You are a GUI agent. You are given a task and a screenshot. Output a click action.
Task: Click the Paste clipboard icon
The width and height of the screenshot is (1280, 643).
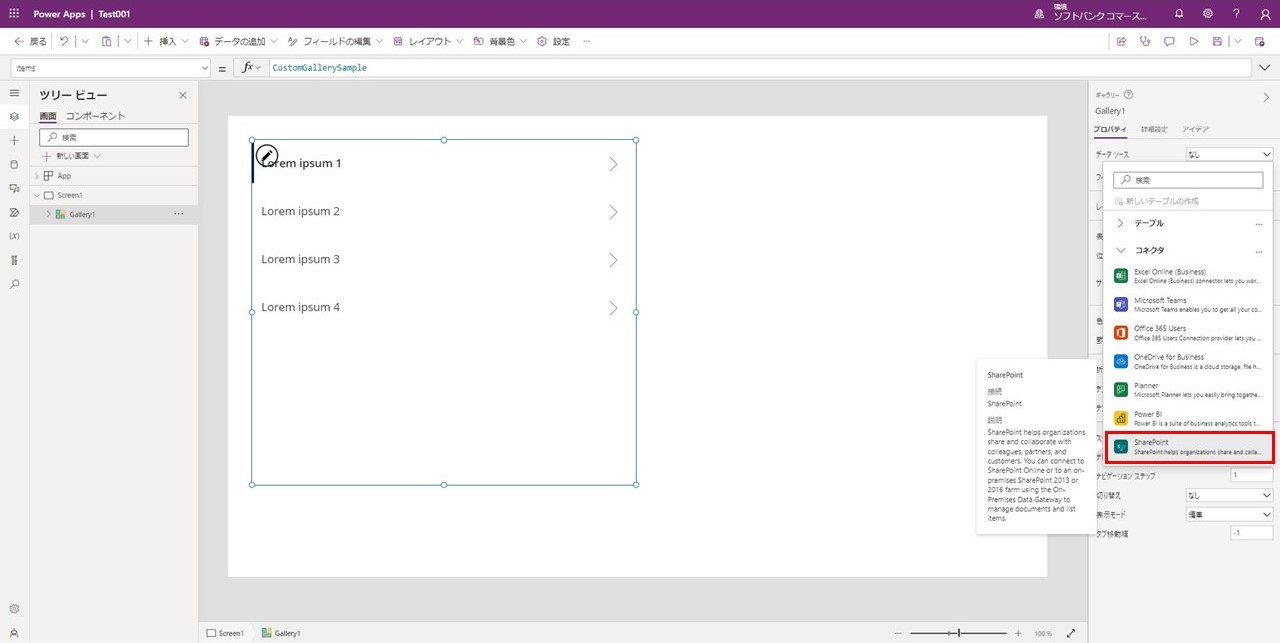coord(106,41)
